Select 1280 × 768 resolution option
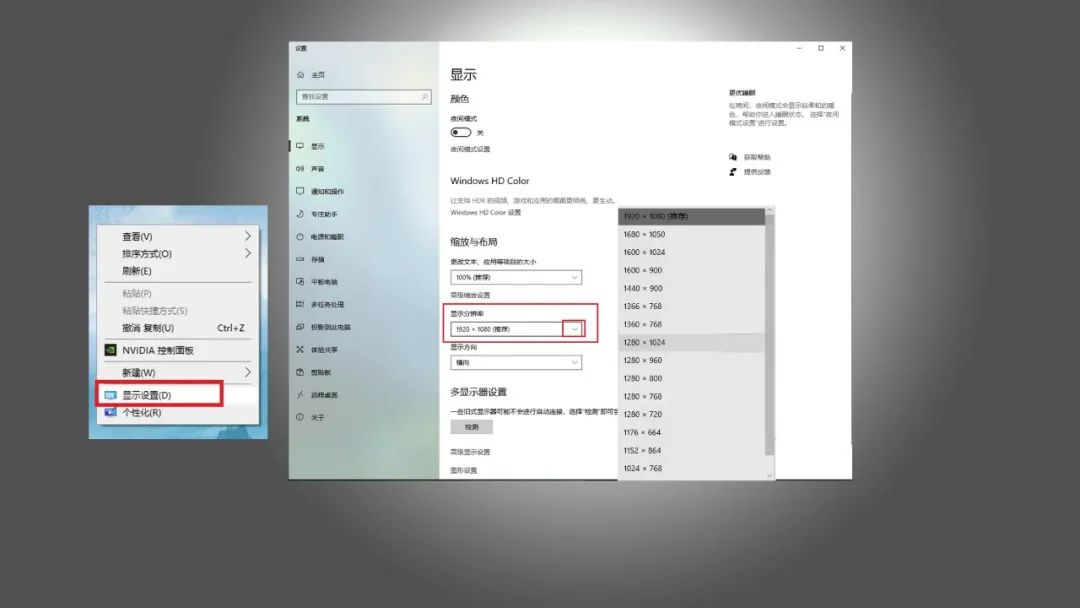1080x608 pixels. tap(692, 396)
